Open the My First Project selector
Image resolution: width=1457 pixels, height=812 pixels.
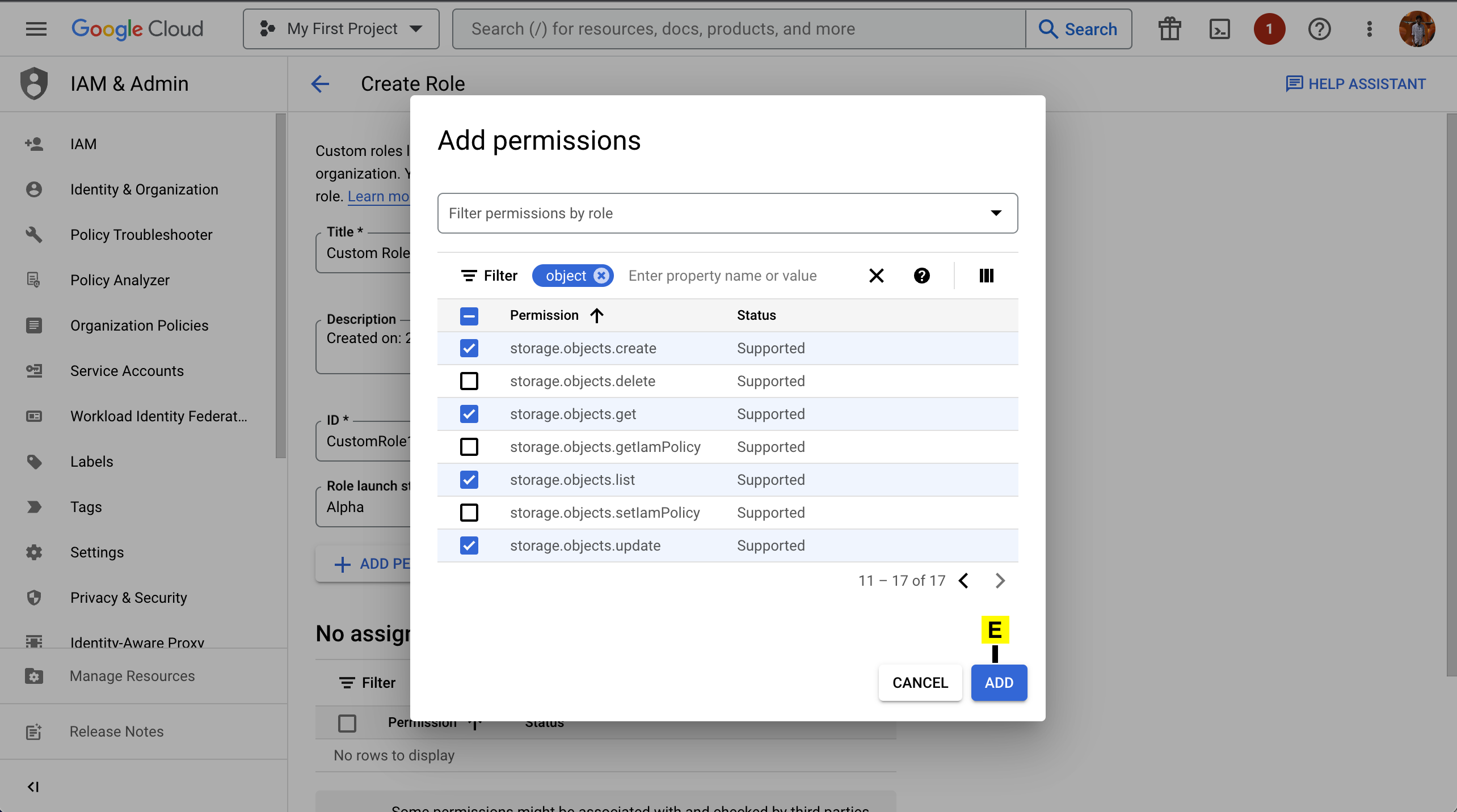pyautogui.click(x=341, y=29)
